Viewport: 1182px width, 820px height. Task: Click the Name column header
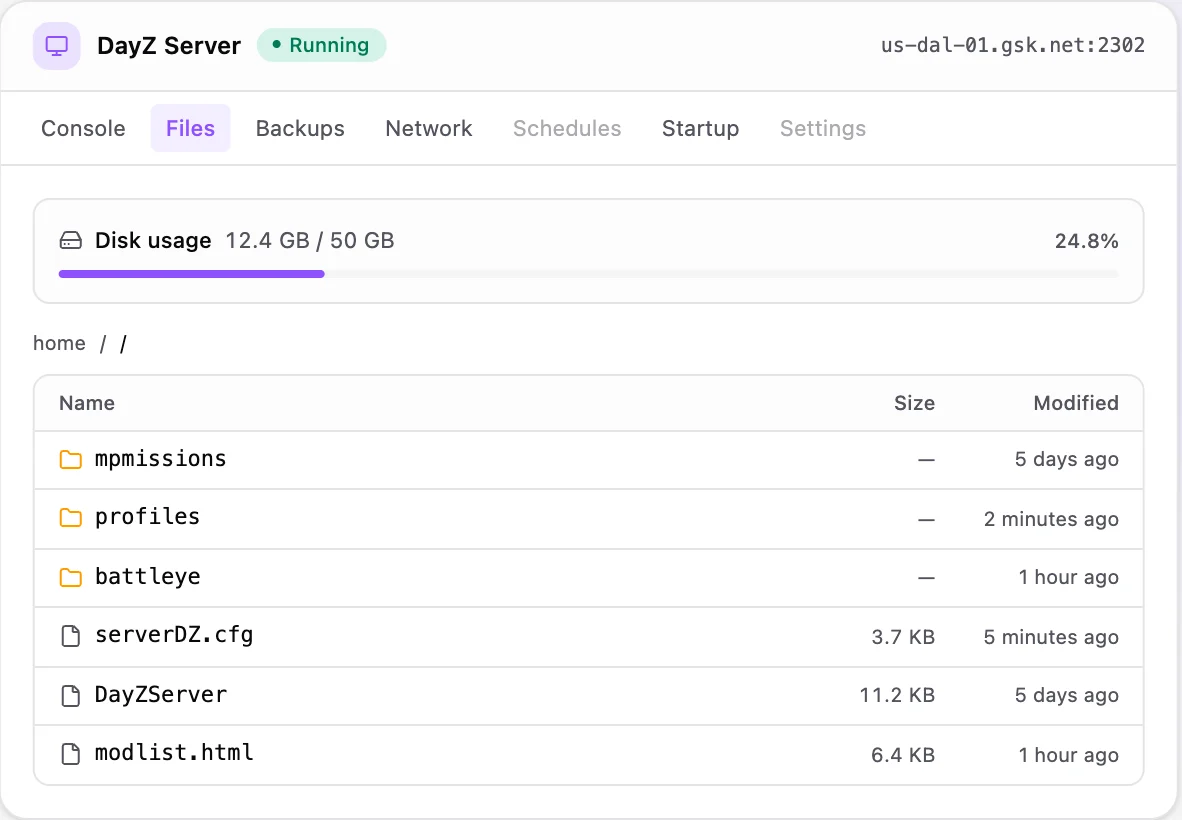pos(87,403)
